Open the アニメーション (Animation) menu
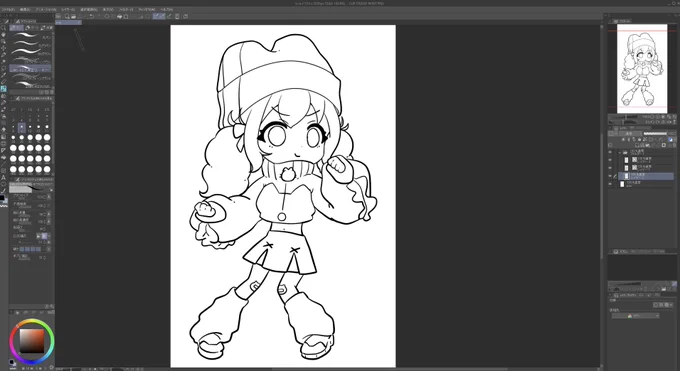Viewport: 680px width, 371px height. 46,9
